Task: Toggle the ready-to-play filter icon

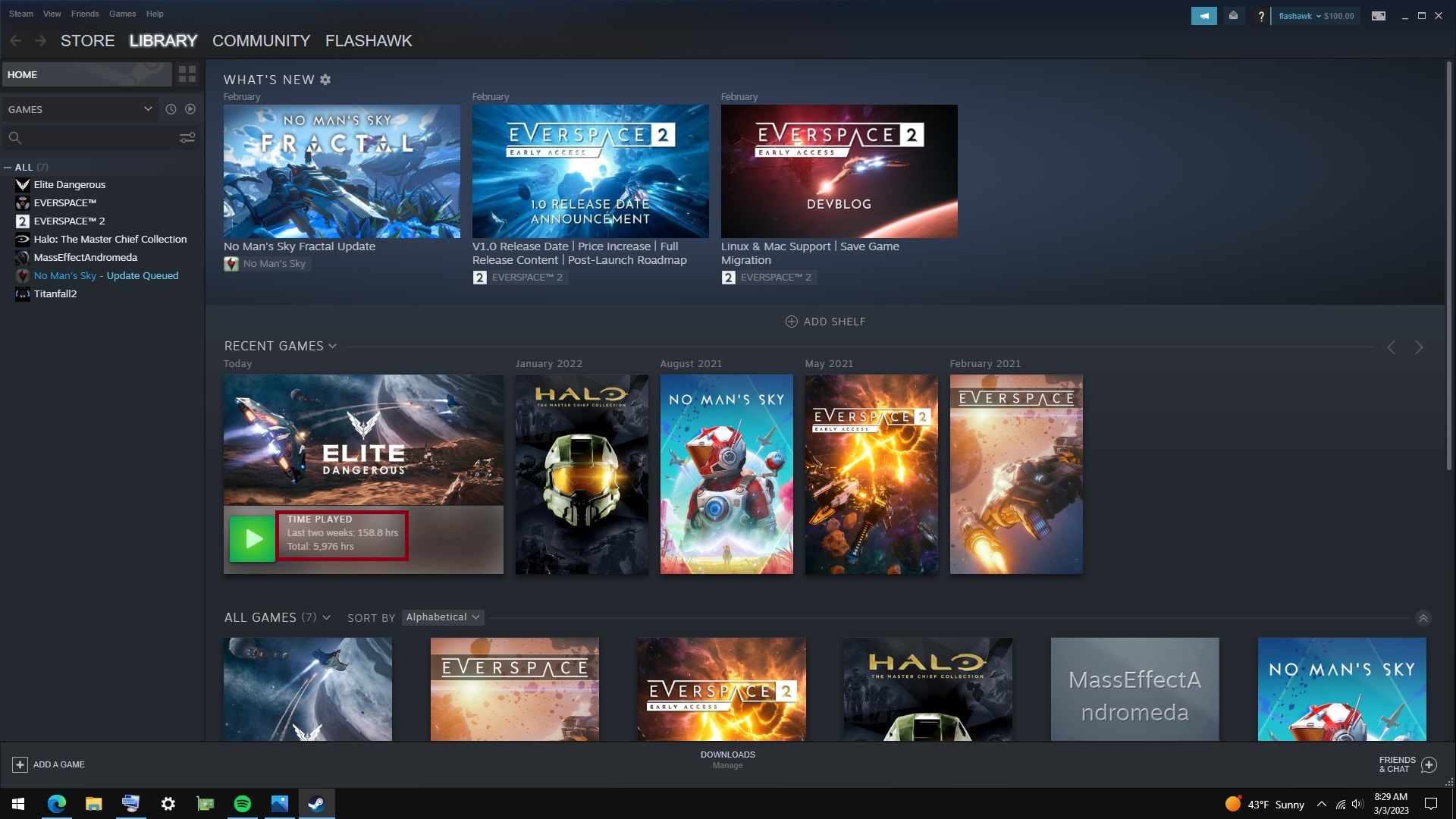Action: point(190,109)
